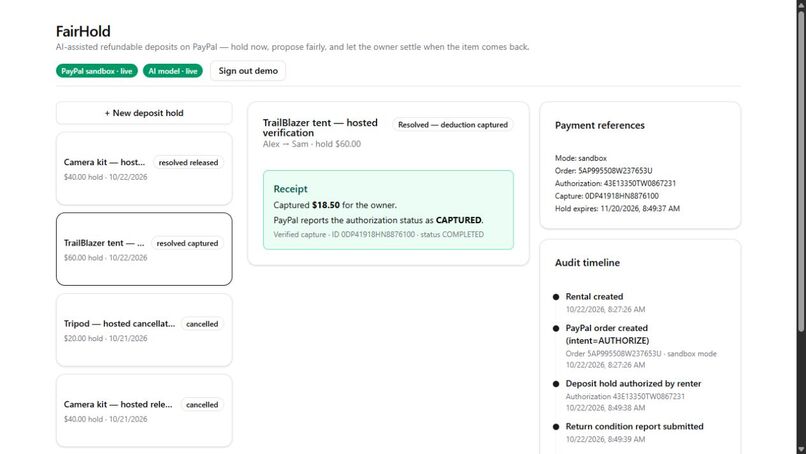The height and width of the screenshot is (454, 806).
Task: Click the Resolved — deduction captured status badge
Action: click(x=452, y=125)
